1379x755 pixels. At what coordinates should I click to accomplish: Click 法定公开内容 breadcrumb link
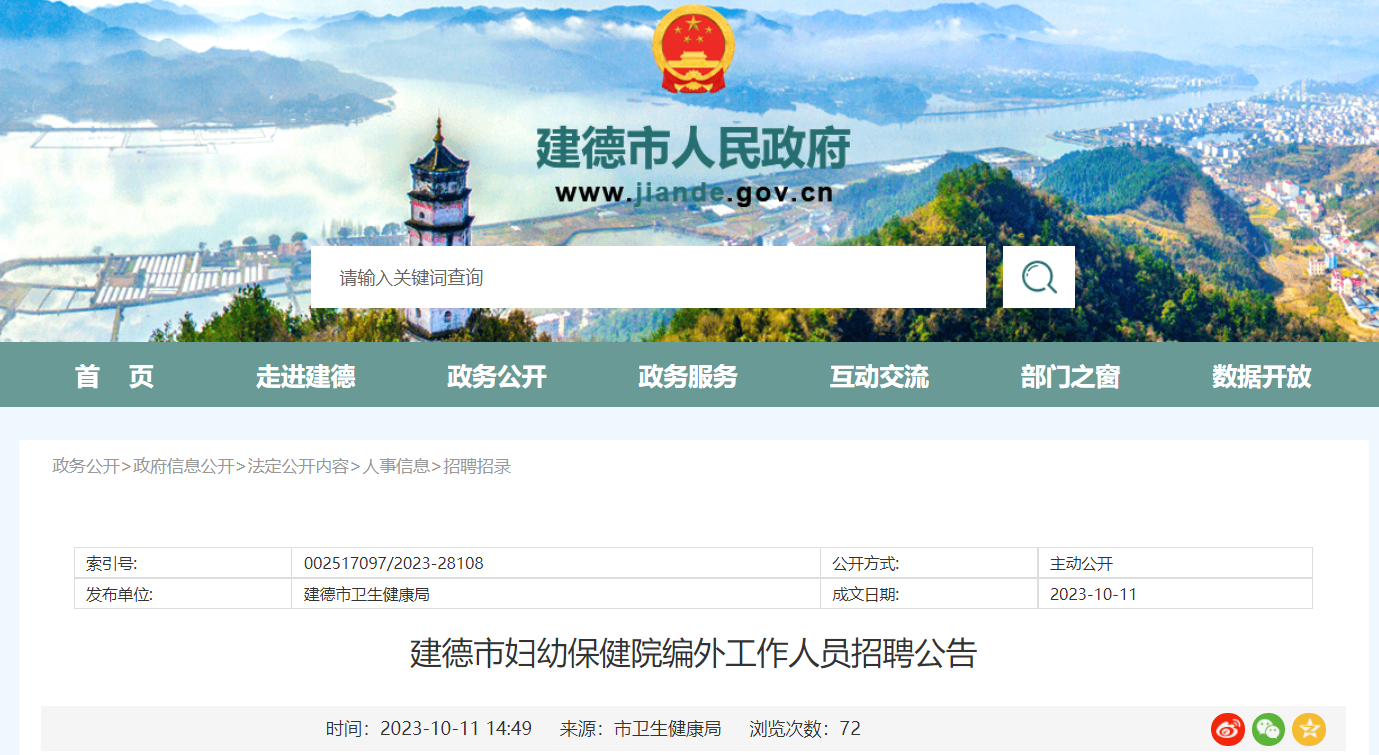tap(298, 466)
